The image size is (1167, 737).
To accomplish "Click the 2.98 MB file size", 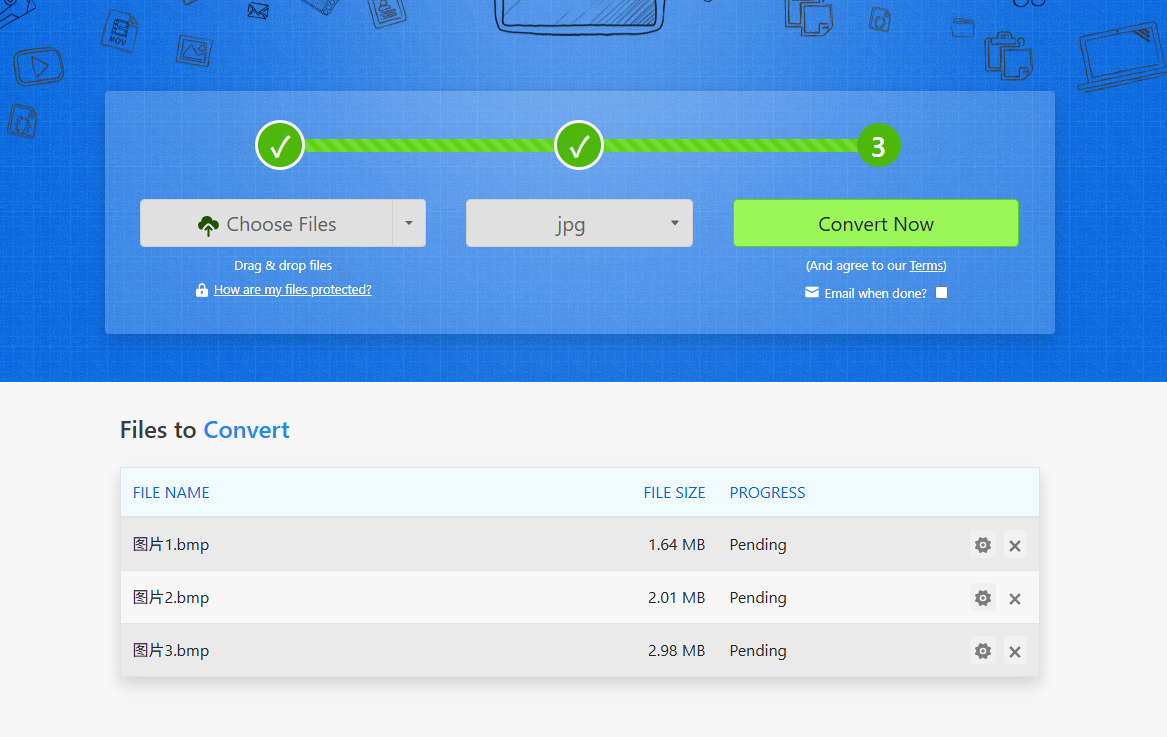I will tap(677, 651).
